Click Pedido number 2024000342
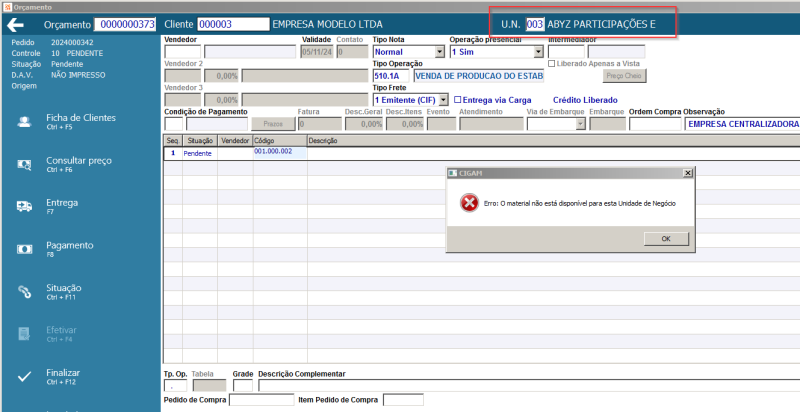The height and width of the screenshot is (412, 800). tap(72, 42)
